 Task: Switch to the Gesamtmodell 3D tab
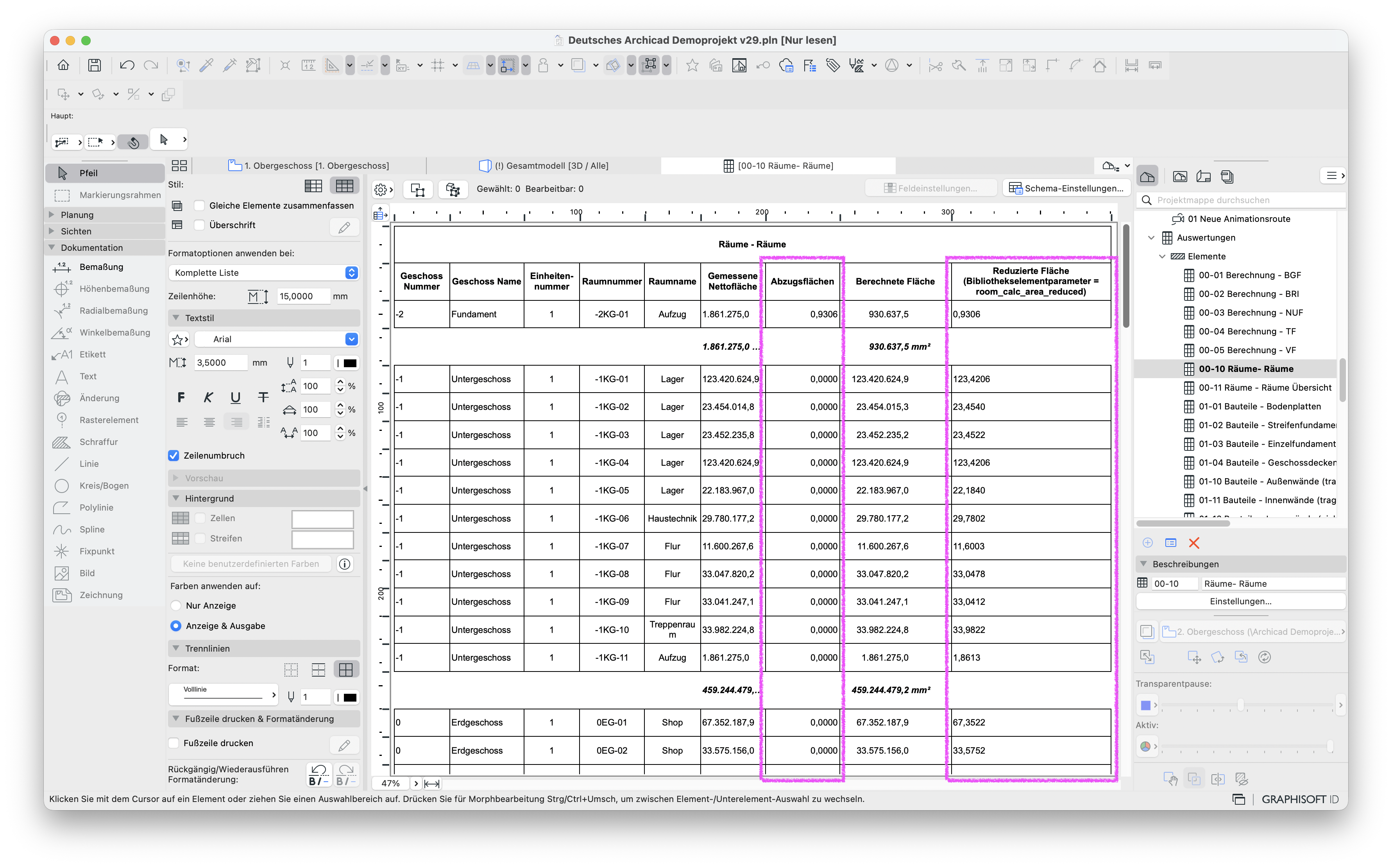click(x=543, y=166)
